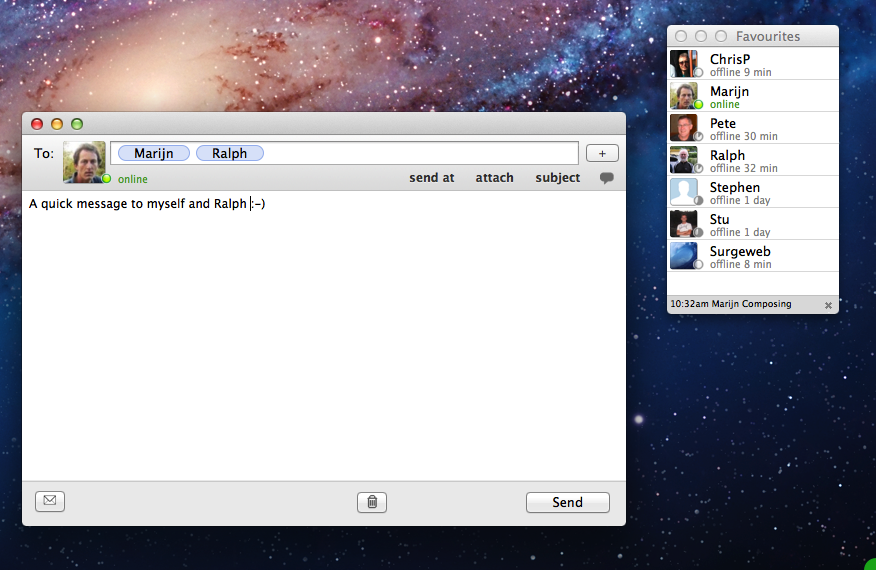Click the Favourites window title bar

(753, 36)
